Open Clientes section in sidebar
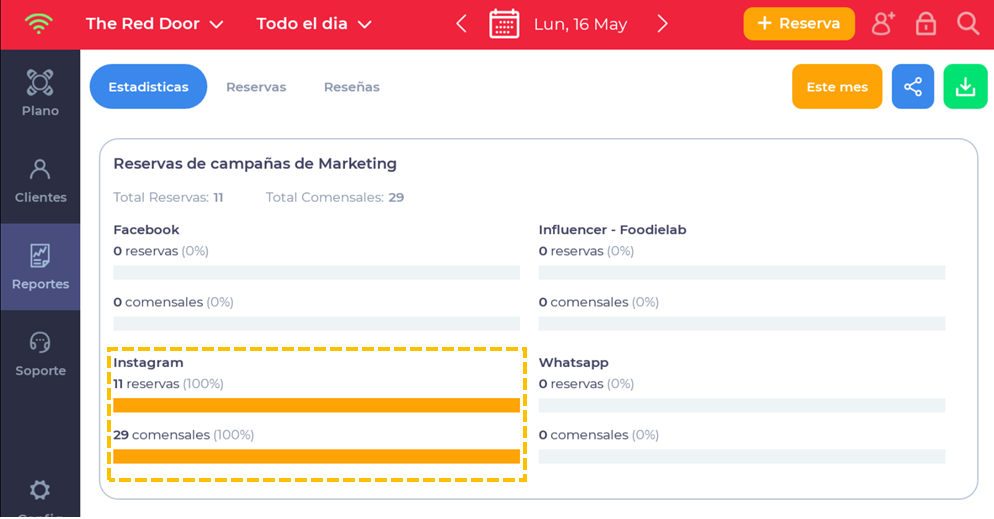The image size is (994, 519). point(40,180)
